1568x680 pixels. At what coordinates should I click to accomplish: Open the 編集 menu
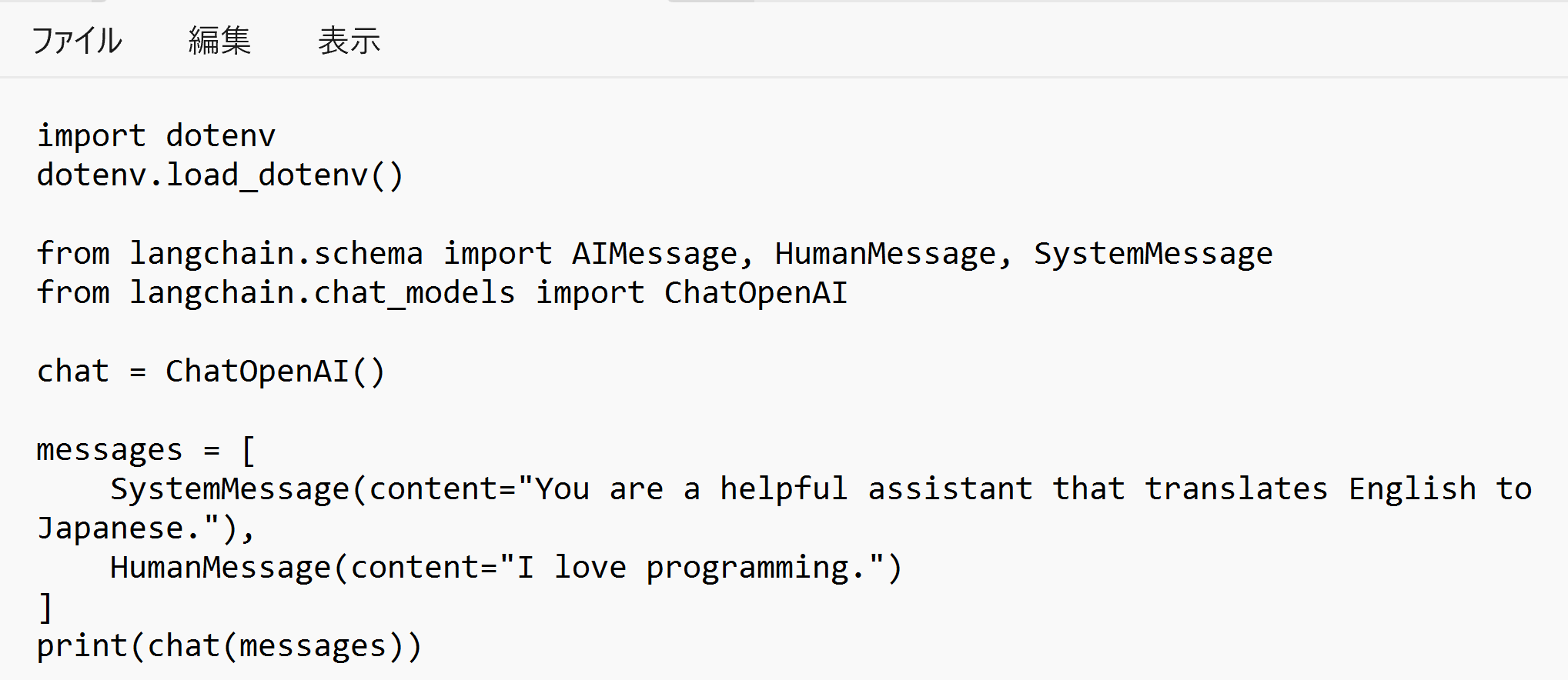tap(219, 41)
